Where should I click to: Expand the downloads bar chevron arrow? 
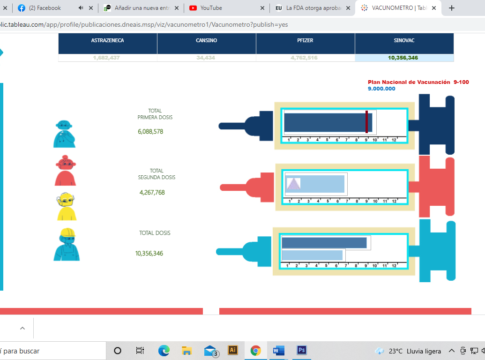click(x=22, y=328)
